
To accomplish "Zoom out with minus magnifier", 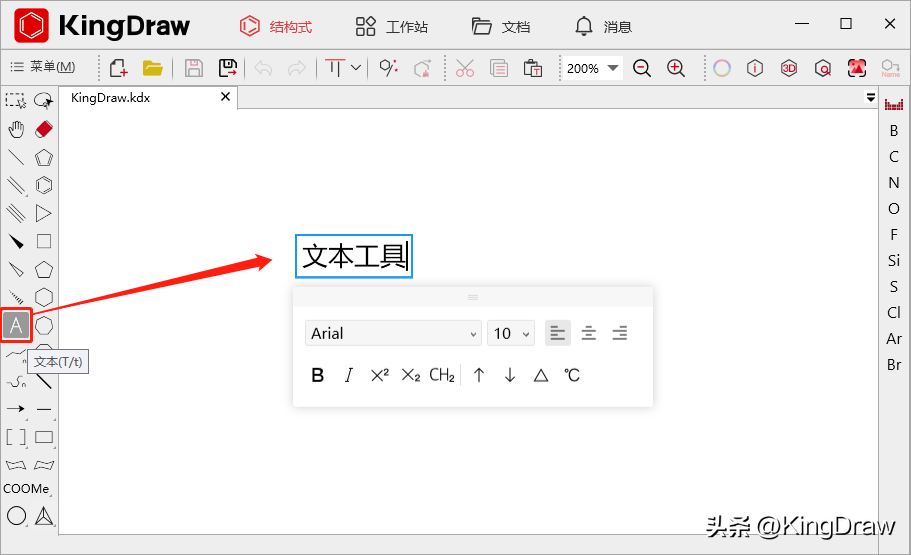I will (x=641, y=68).
